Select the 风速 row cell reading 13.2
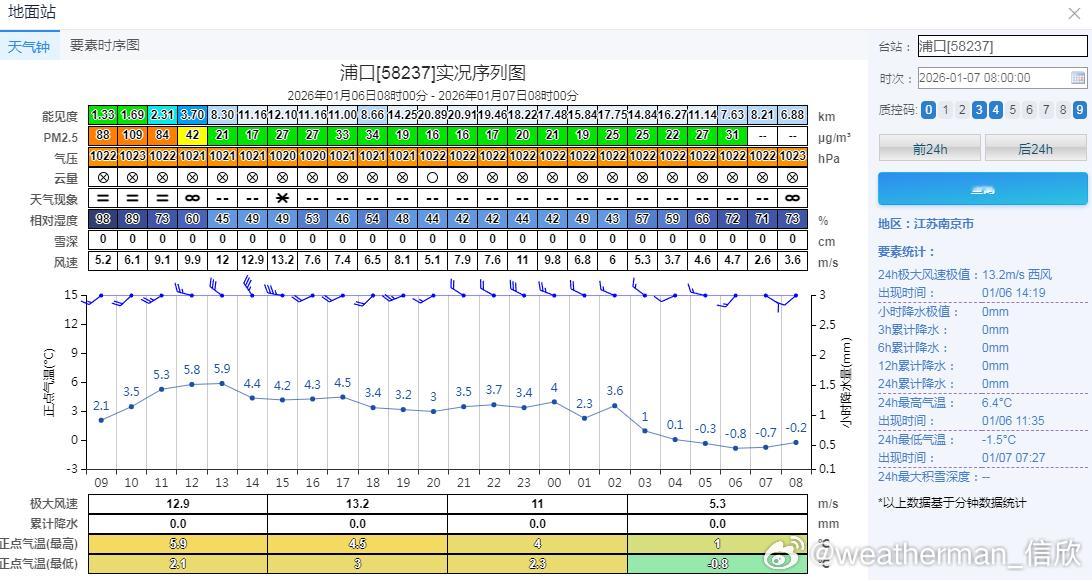Image resolution: width=1092 pixels, height=581 pixels. (282, 260)
